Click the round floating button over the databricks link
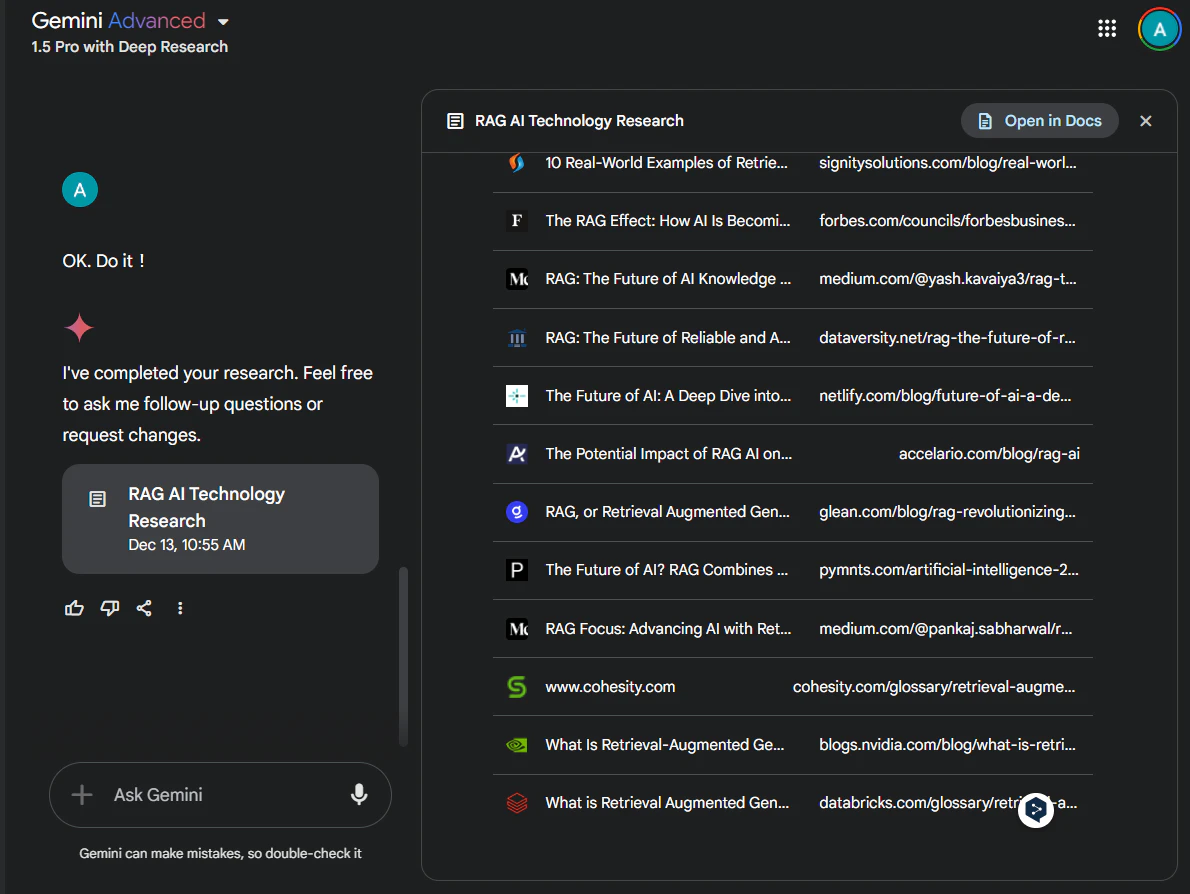The width and height of the screenshot is (1190, 894). pos(1035,810)
